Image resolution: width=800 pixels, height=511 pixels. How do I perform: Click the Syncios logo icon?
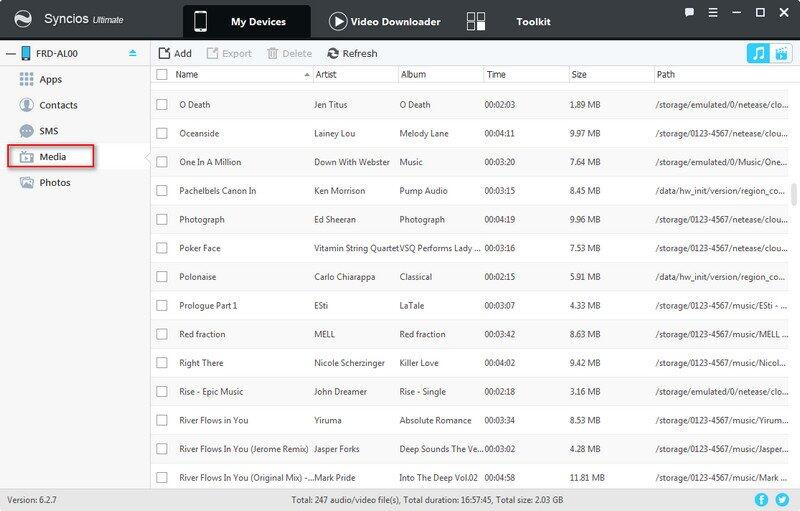[23, 19]
